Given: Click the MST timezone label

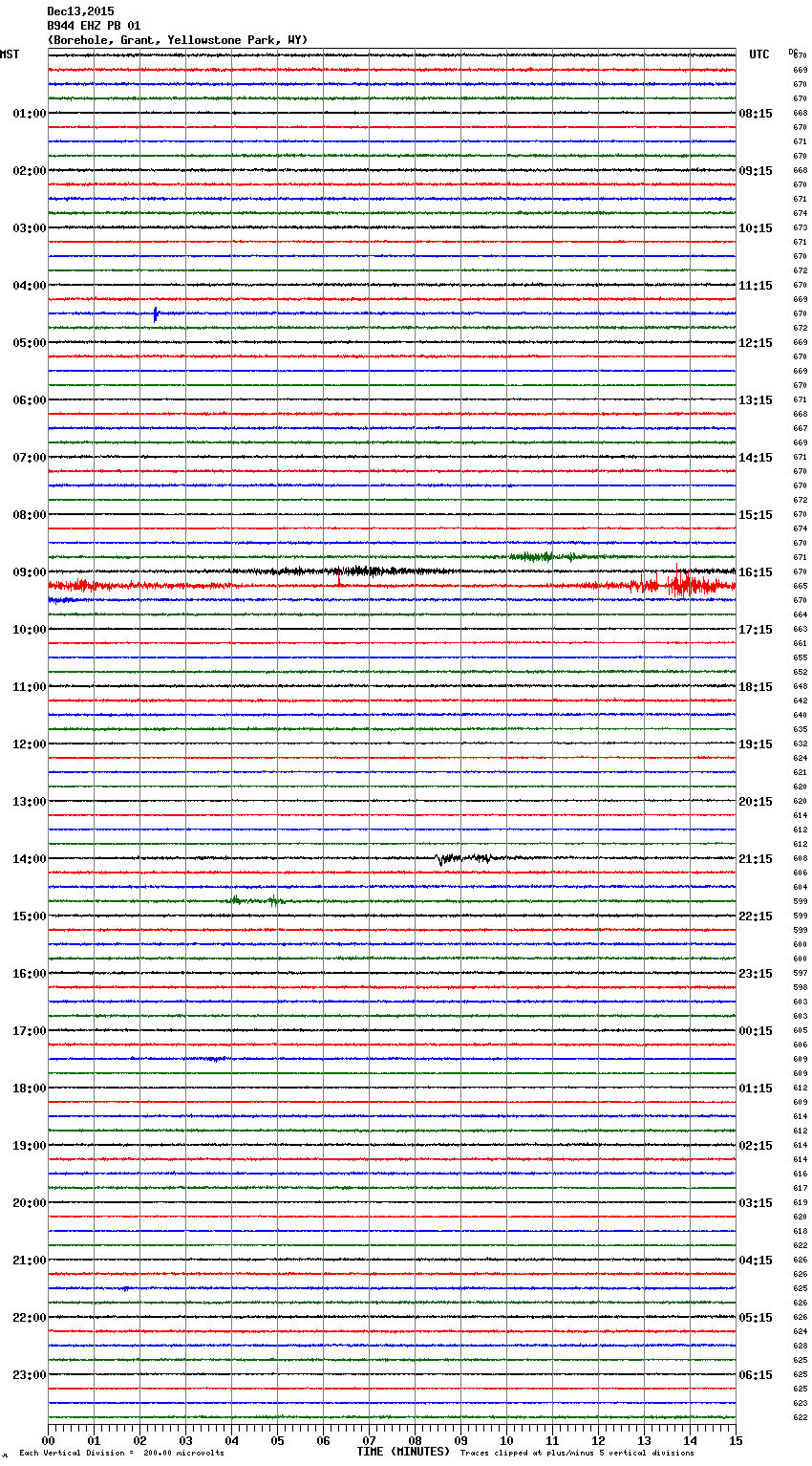Looking at the screenshot, I should (x=10, y=54).
